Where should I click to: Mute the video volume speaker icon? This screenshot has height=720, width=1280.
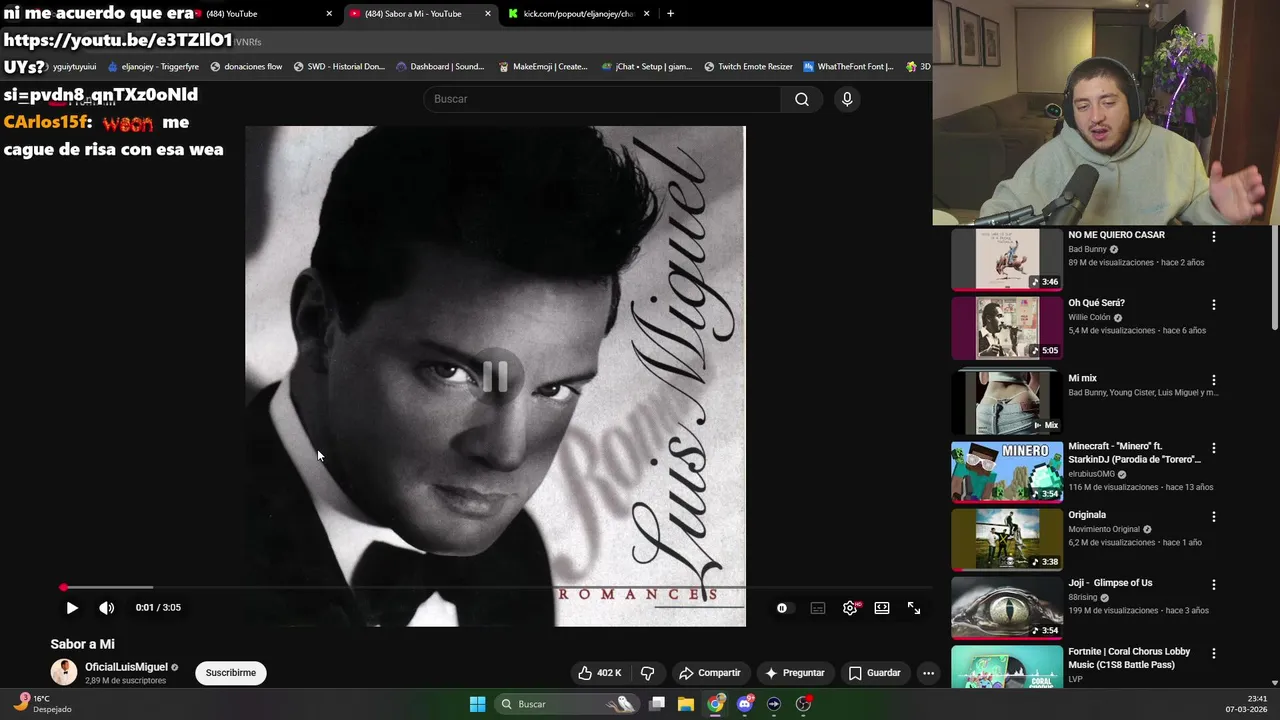106,608
